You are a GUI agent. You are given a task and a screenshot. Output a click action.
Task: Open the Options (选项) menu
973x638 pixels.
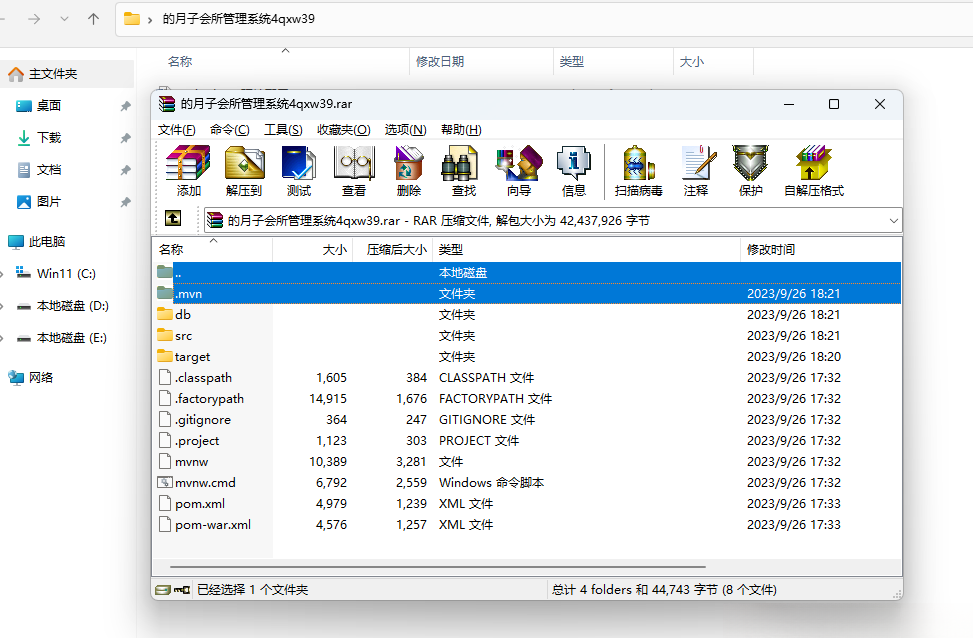(405, 130)
